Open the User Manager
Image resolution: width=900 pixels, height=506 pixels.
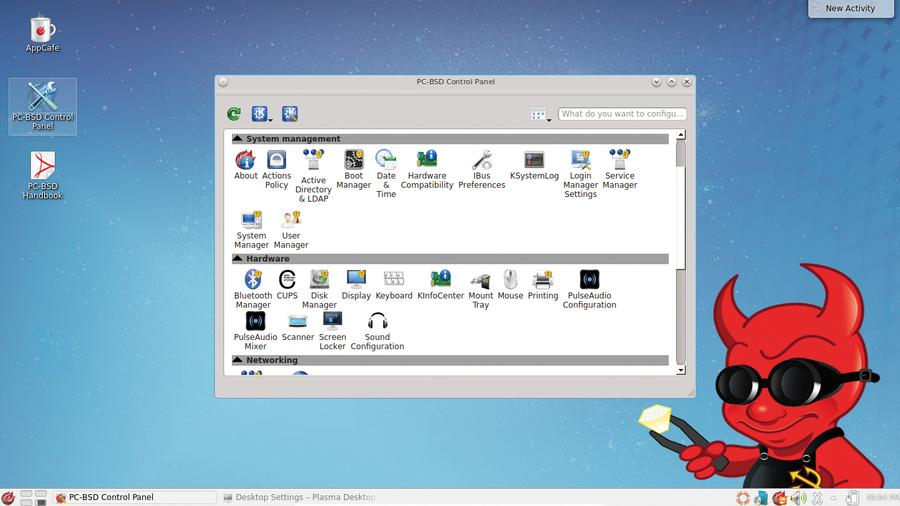(x=291, y=229)
